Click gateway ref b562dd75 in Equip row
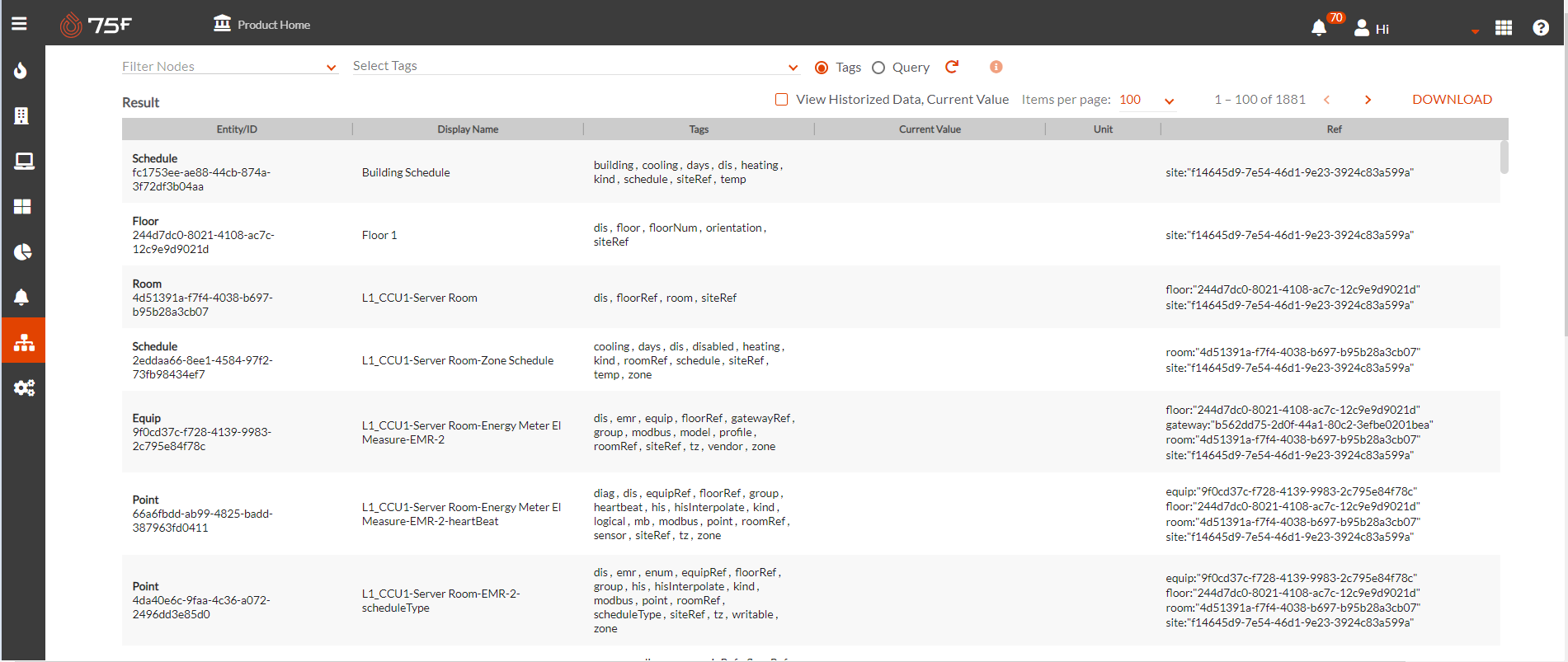Screen dimensions: 1568x662 click(1299, 425)
